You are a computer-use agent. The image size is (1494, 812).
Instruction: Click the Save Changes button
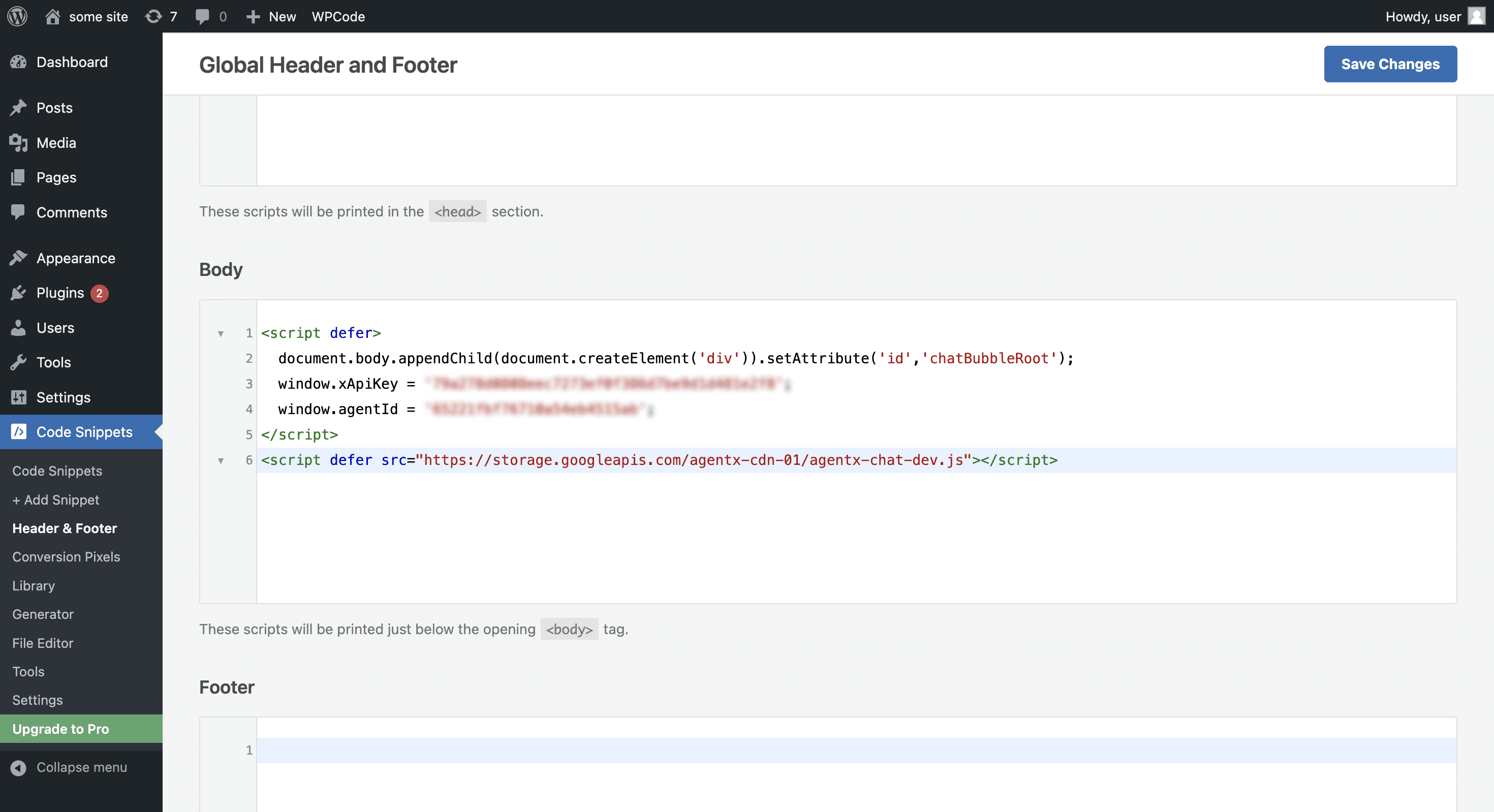coord(1390,64)
